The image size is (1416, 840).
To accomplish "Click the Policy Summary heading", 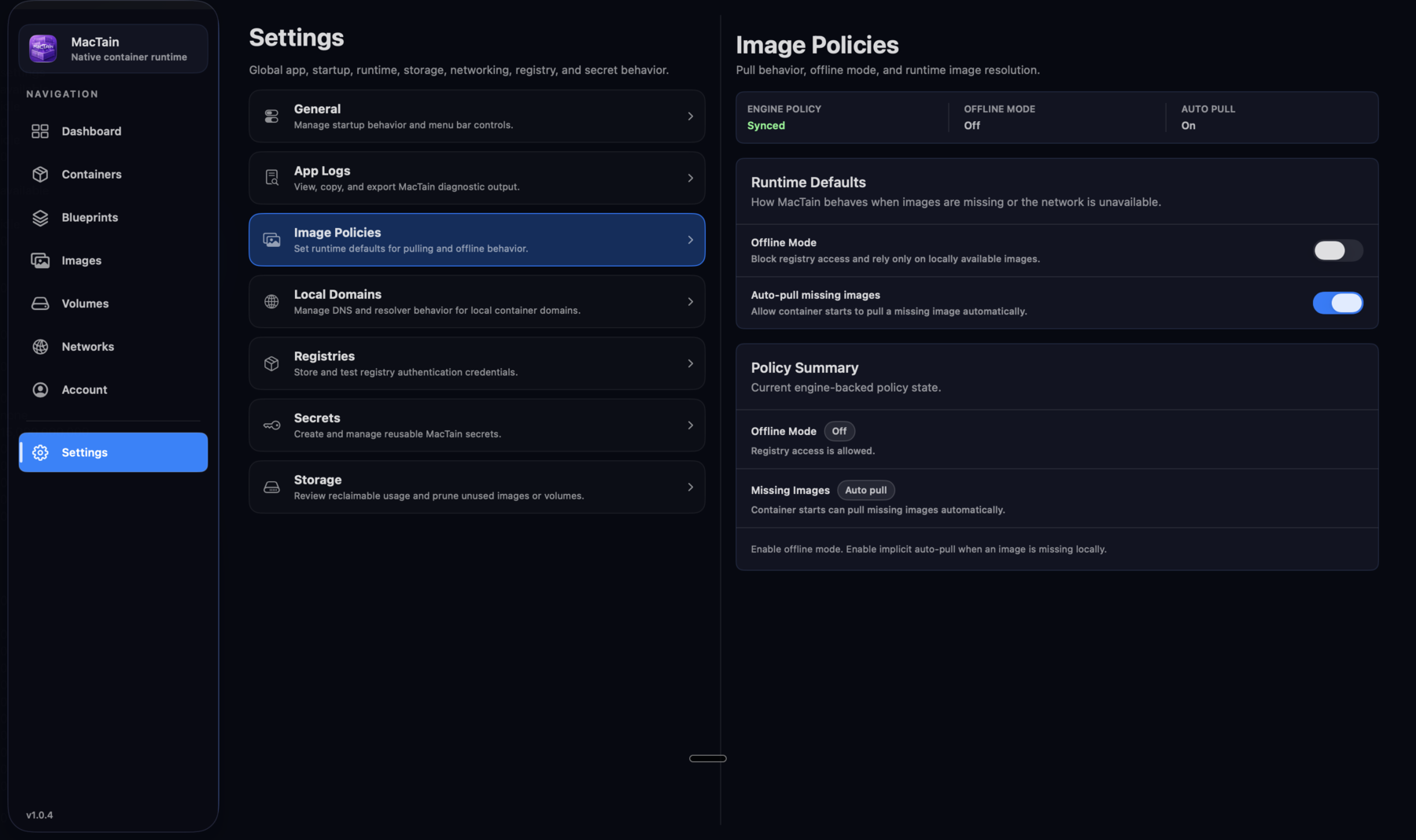I will point(804,368).
